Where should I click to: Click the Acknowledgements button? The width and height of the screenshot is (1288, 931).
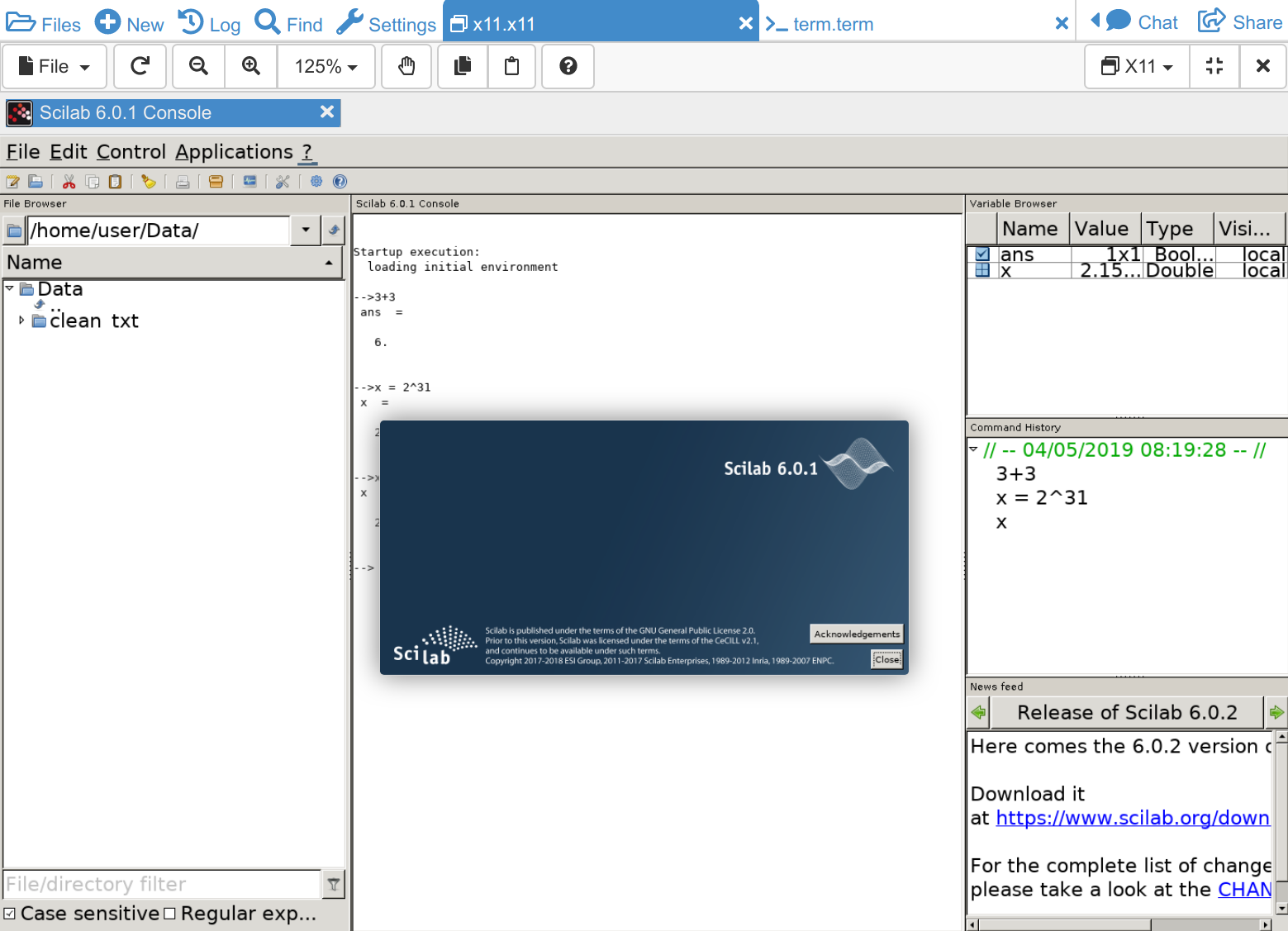tap(856, 634)
